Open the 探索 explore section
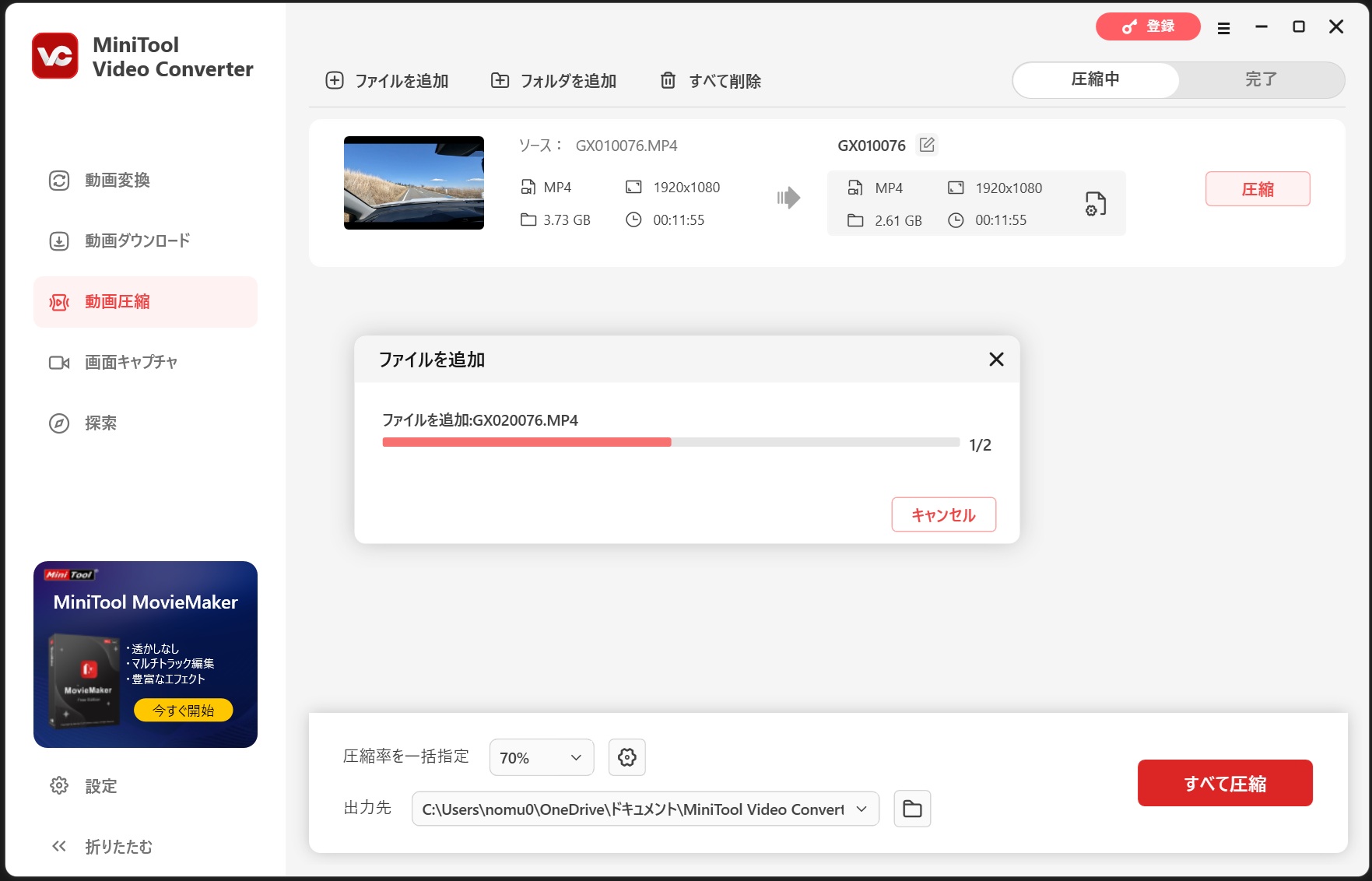 click(100, 423)
